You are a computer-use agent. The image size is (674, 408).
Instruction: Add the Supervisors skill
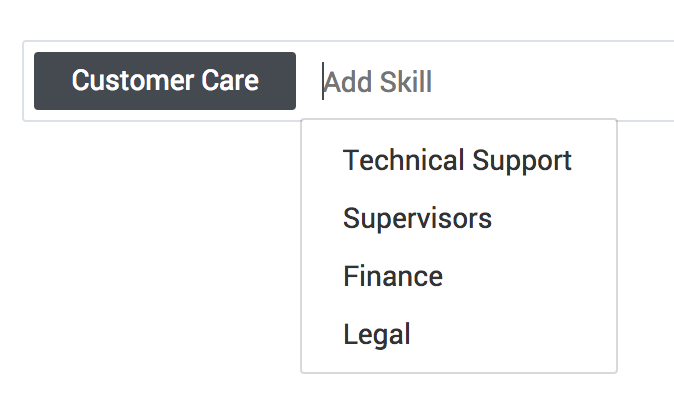[417, 218]
